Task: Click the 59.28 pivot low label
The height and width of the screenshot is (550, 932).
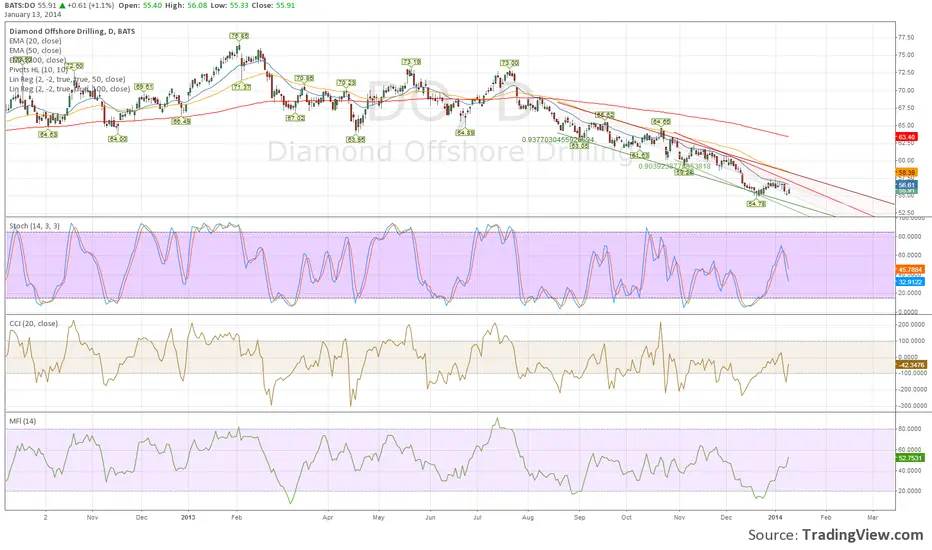Action: (x=685, y=172)
